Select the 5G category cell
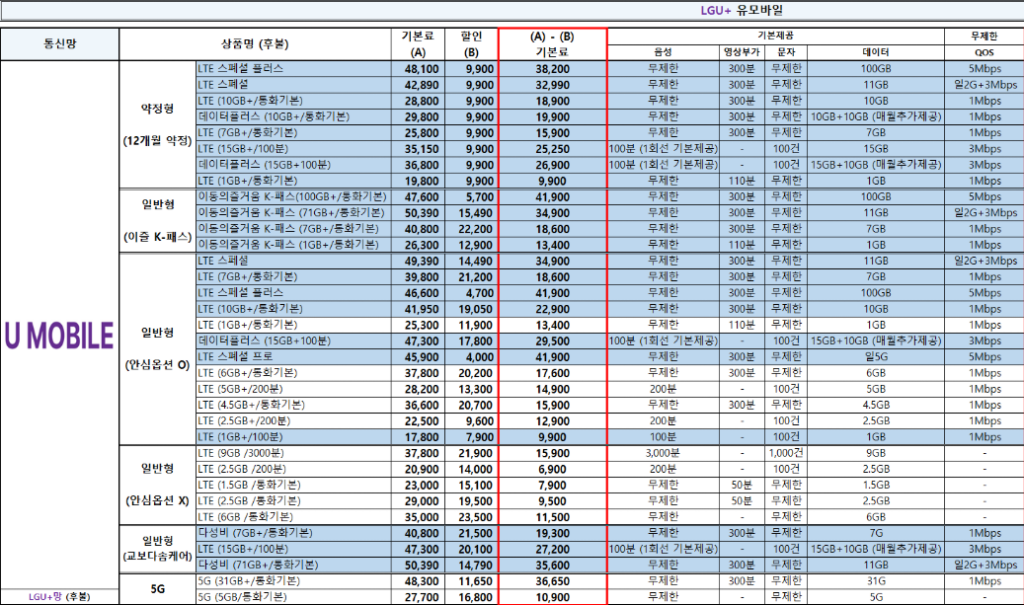The height and width of the screenshot is (605, 1024). [x=157, y=588]
